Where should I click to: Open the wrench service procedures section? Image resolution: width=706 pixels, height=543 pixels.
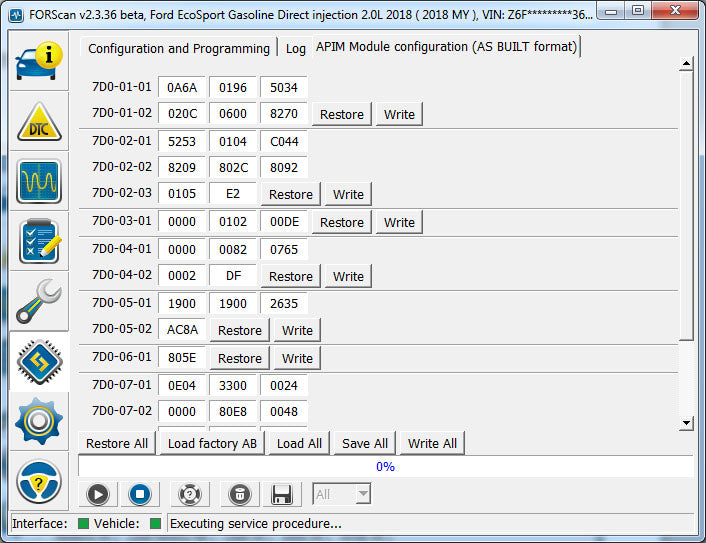pos(39,300)
